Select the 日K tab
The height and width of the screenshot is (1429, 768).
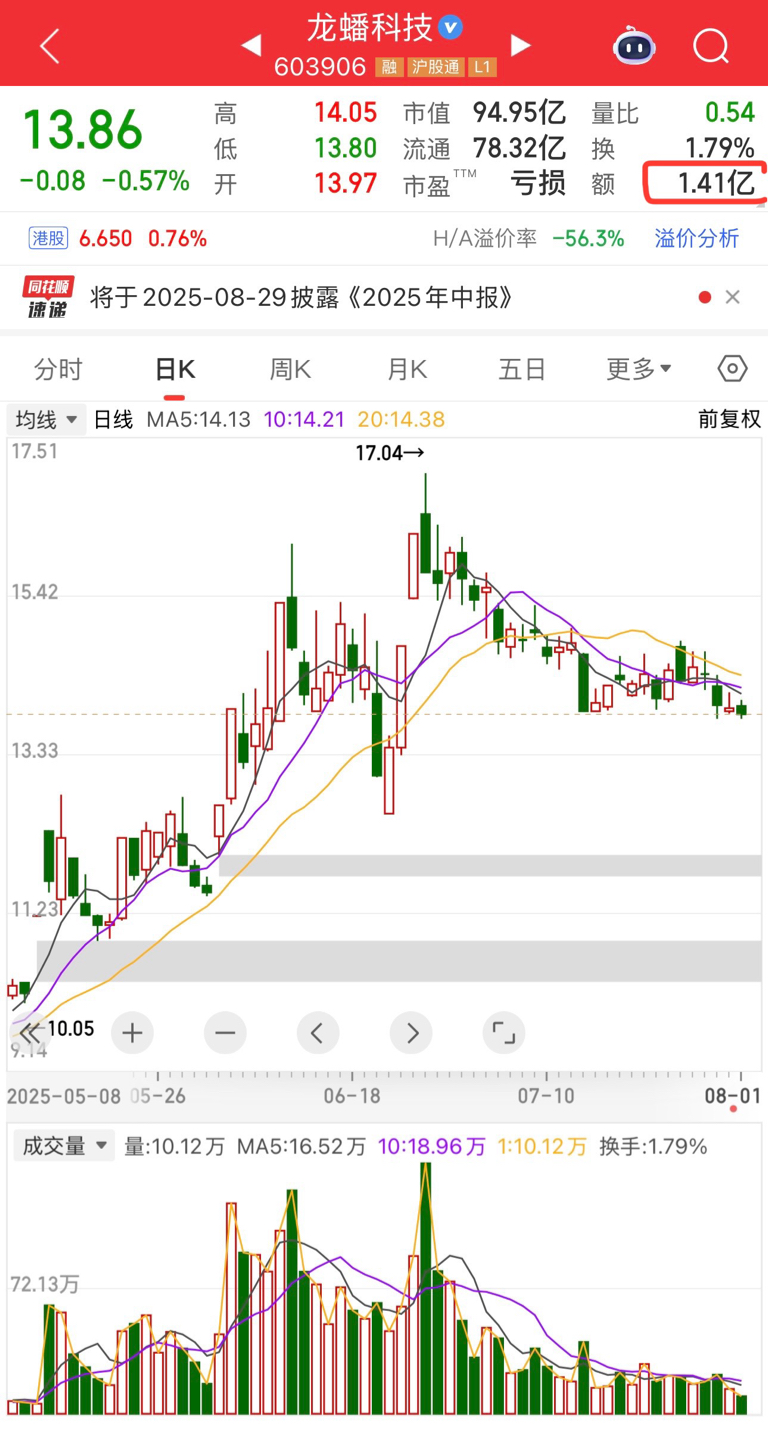(175, 369)
